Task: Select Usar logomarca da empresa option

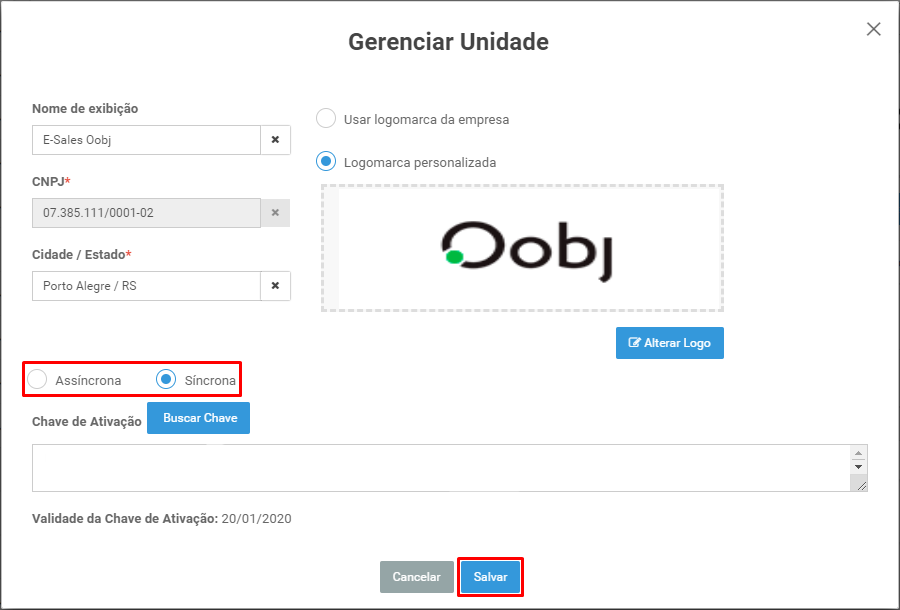Action: [x=326, y=119]
